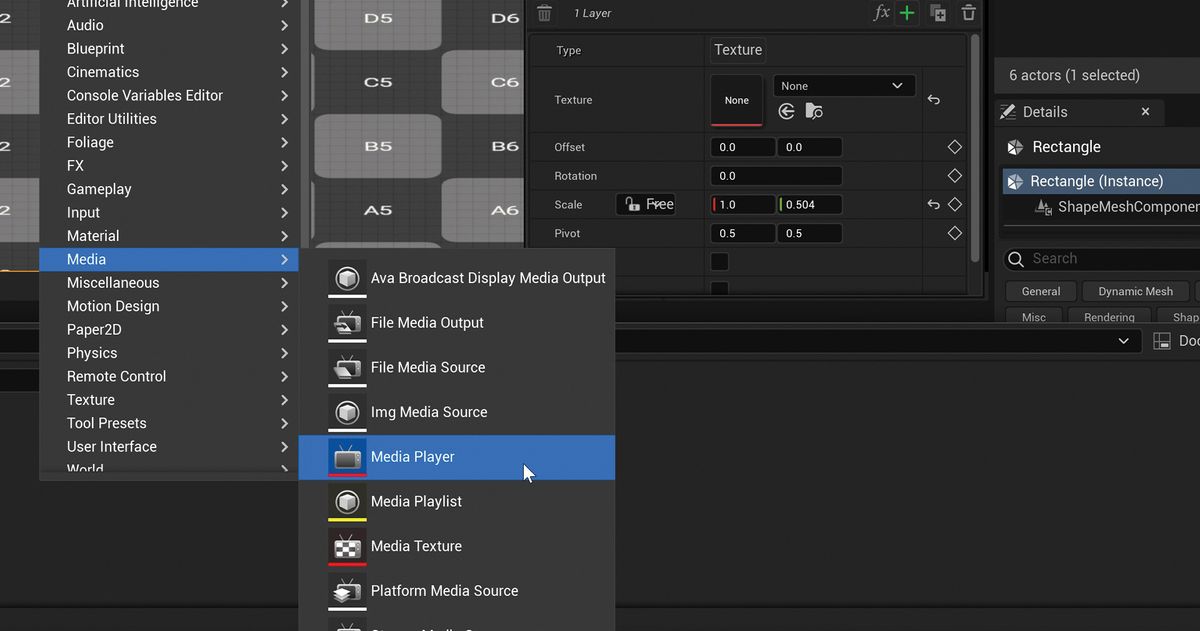Select Img Media Source from the menu
This screenshot has width=1200, height=631.
click(428, 411)
